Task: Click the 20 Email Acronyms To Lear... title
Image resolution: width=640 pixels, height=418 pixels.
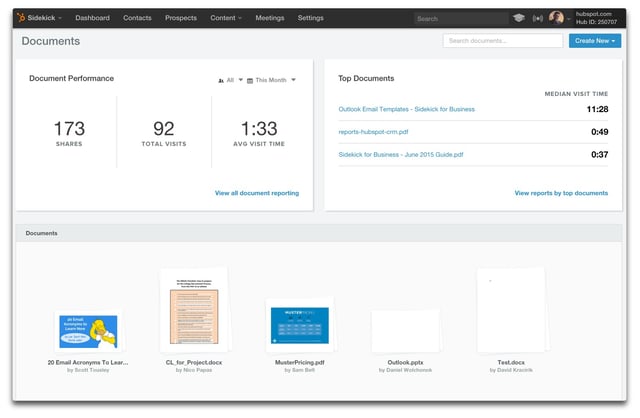Action: click(88, 362)
